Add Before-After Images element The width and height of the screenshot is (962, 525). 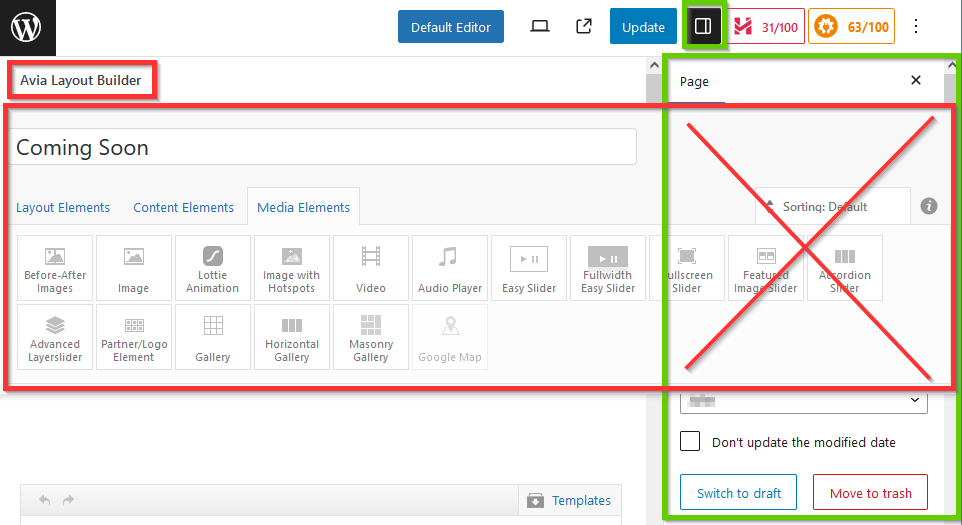[x=55, y=268]
